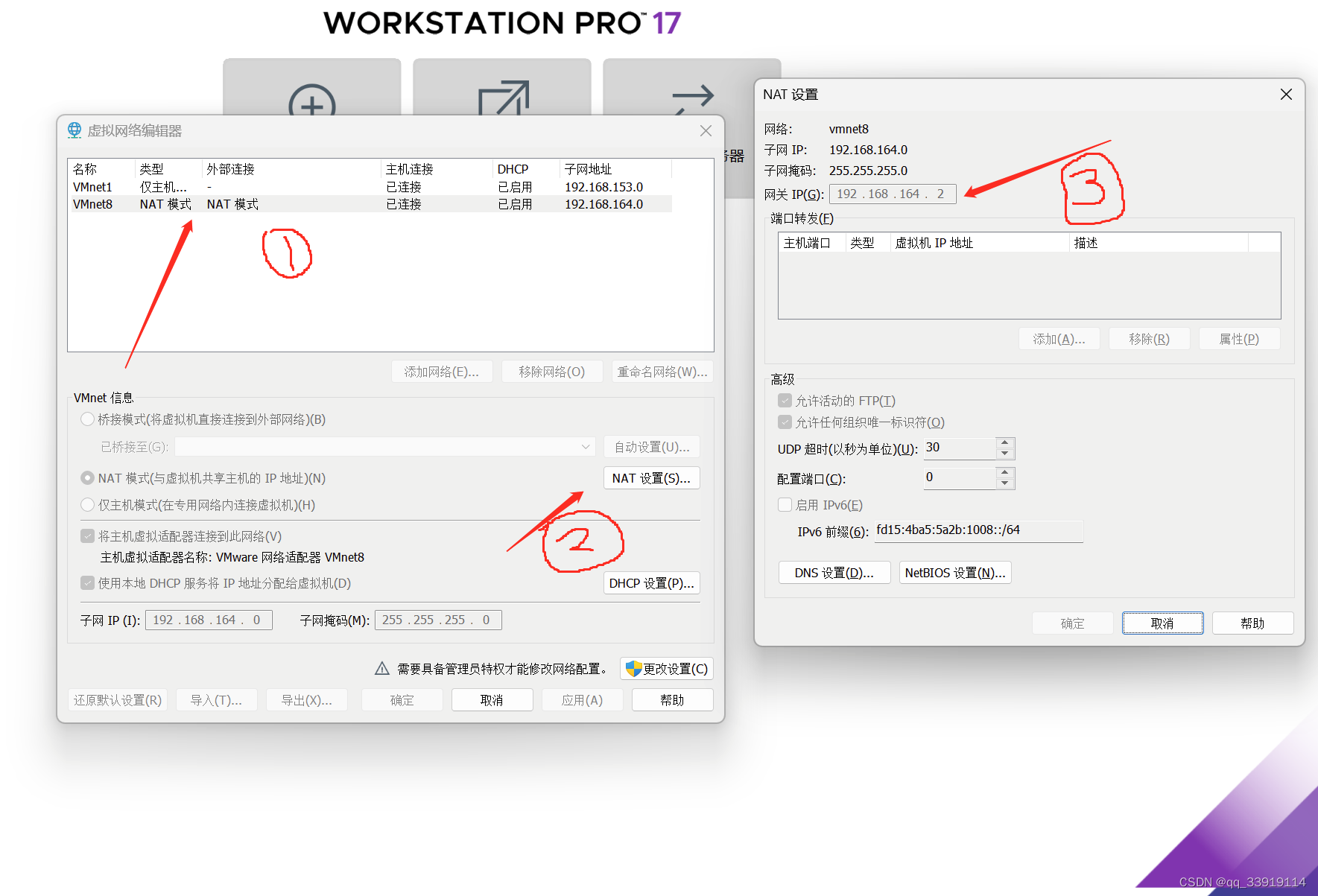Toggle the 使用本地 DHCP 服务 checkbox
Screen dimensions: 1318x896
[87, 583]
